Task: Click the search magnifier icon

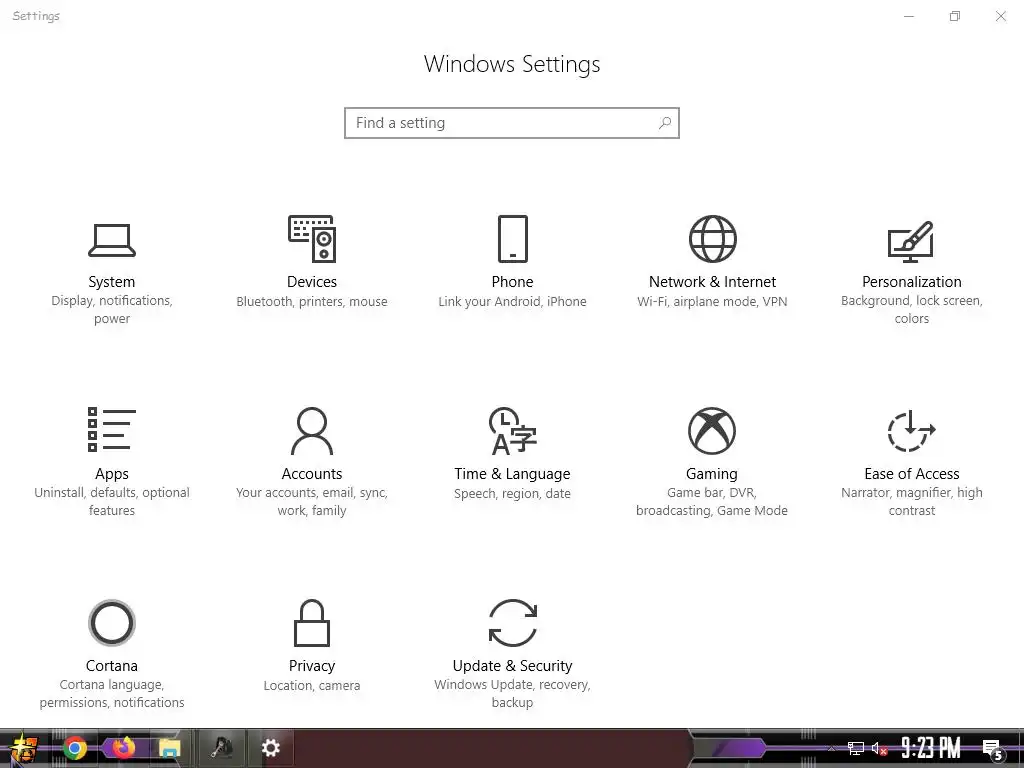Action: point(665,123)
